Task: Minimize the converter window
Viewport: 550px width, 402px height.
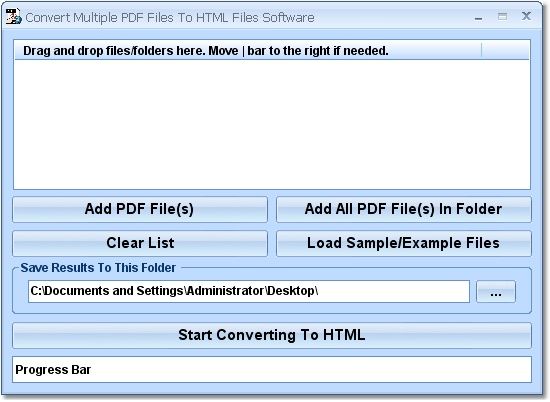Action: tap(478, 18)
